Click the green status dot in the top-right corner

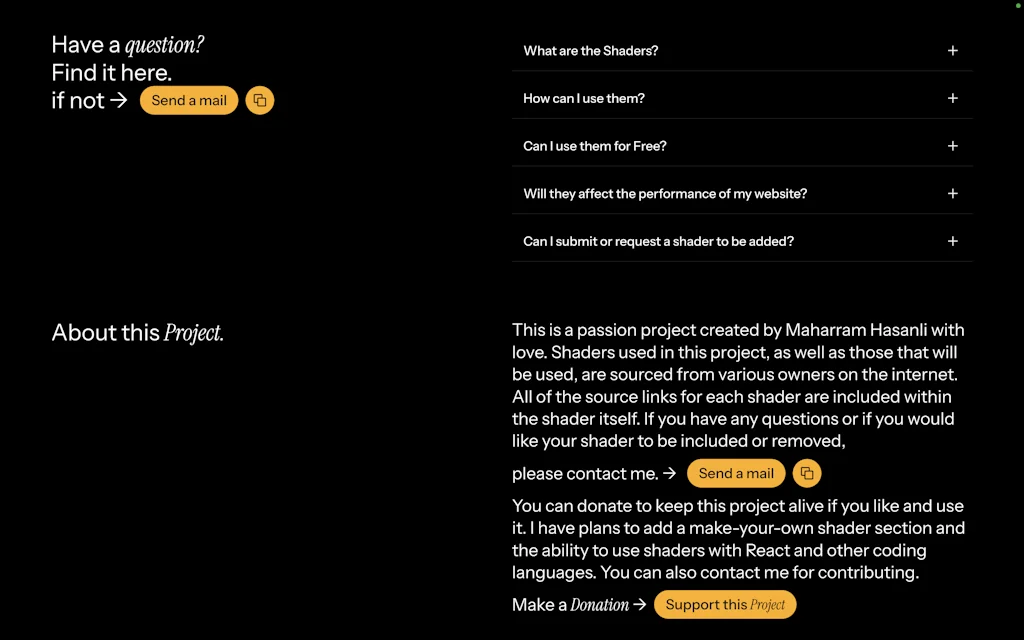click(x=1017, y=7)
